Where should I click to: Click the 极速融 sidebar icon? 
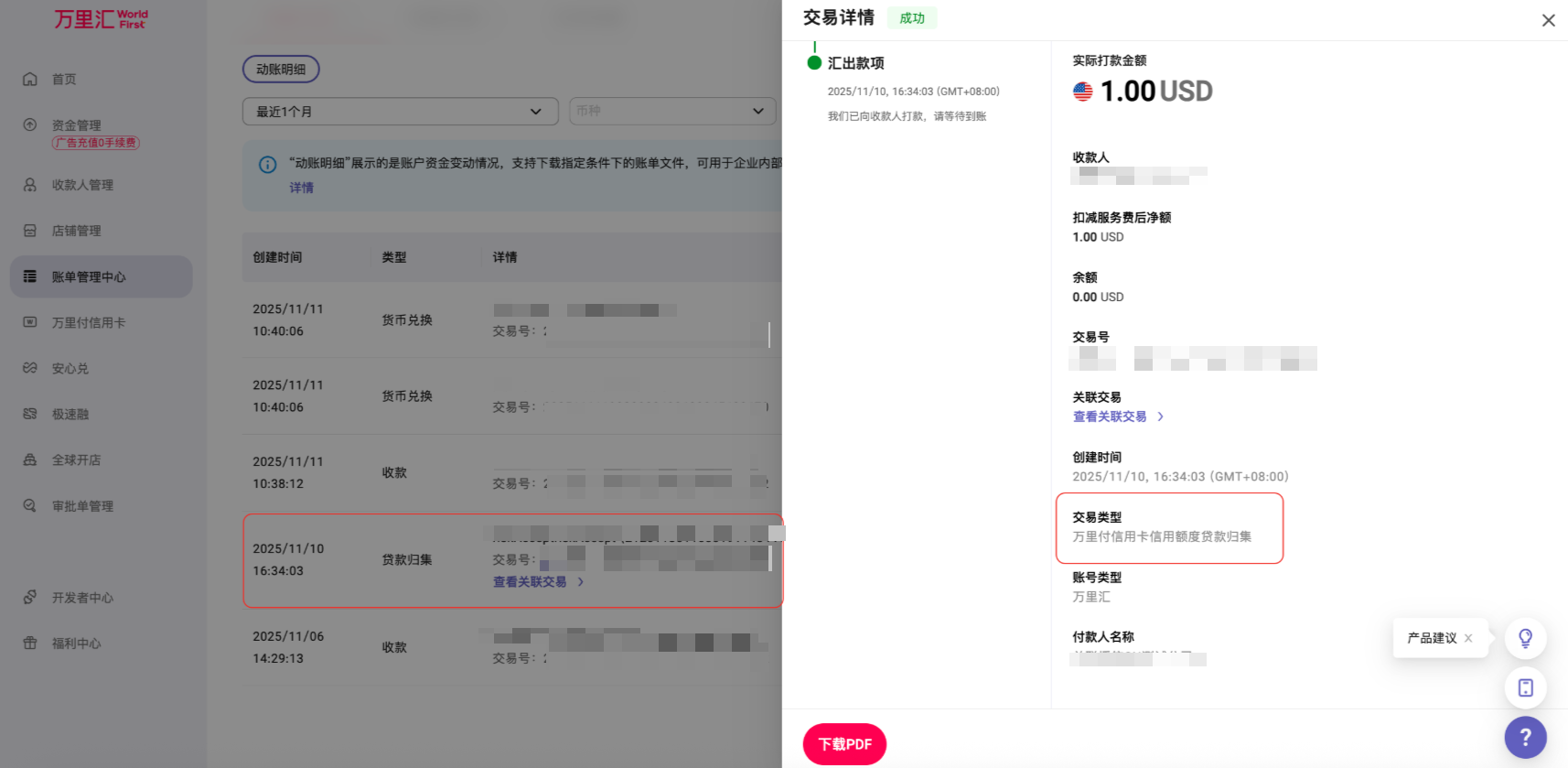pyautogui.click(x=30, y=414)
